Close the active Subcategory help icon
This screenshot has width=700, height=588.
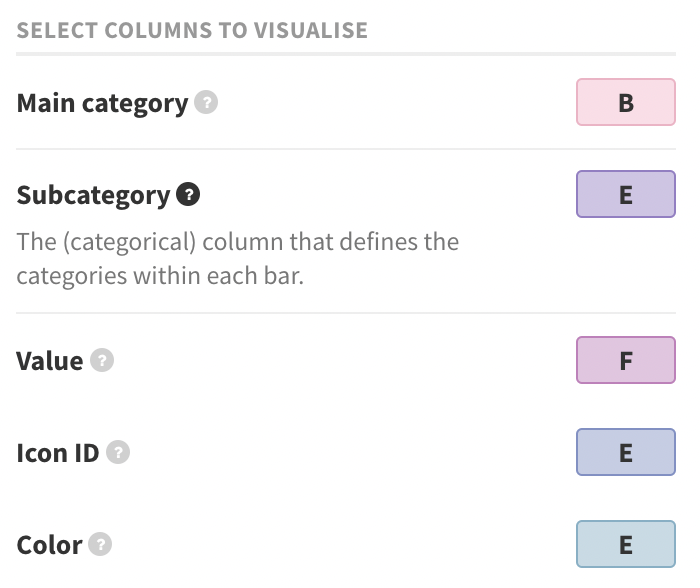tap(188, 194)
